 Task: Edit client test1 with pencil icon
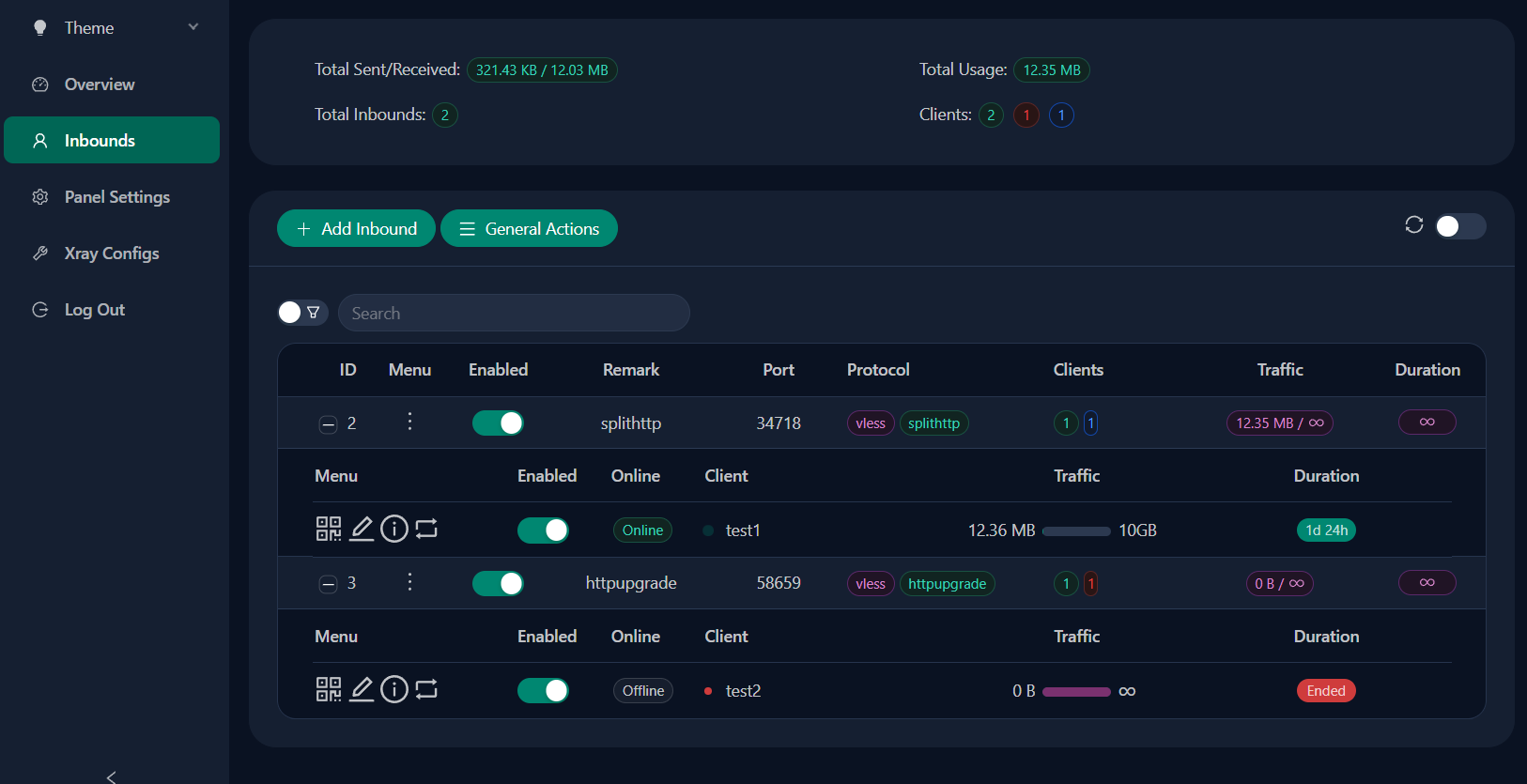(362, 529)
